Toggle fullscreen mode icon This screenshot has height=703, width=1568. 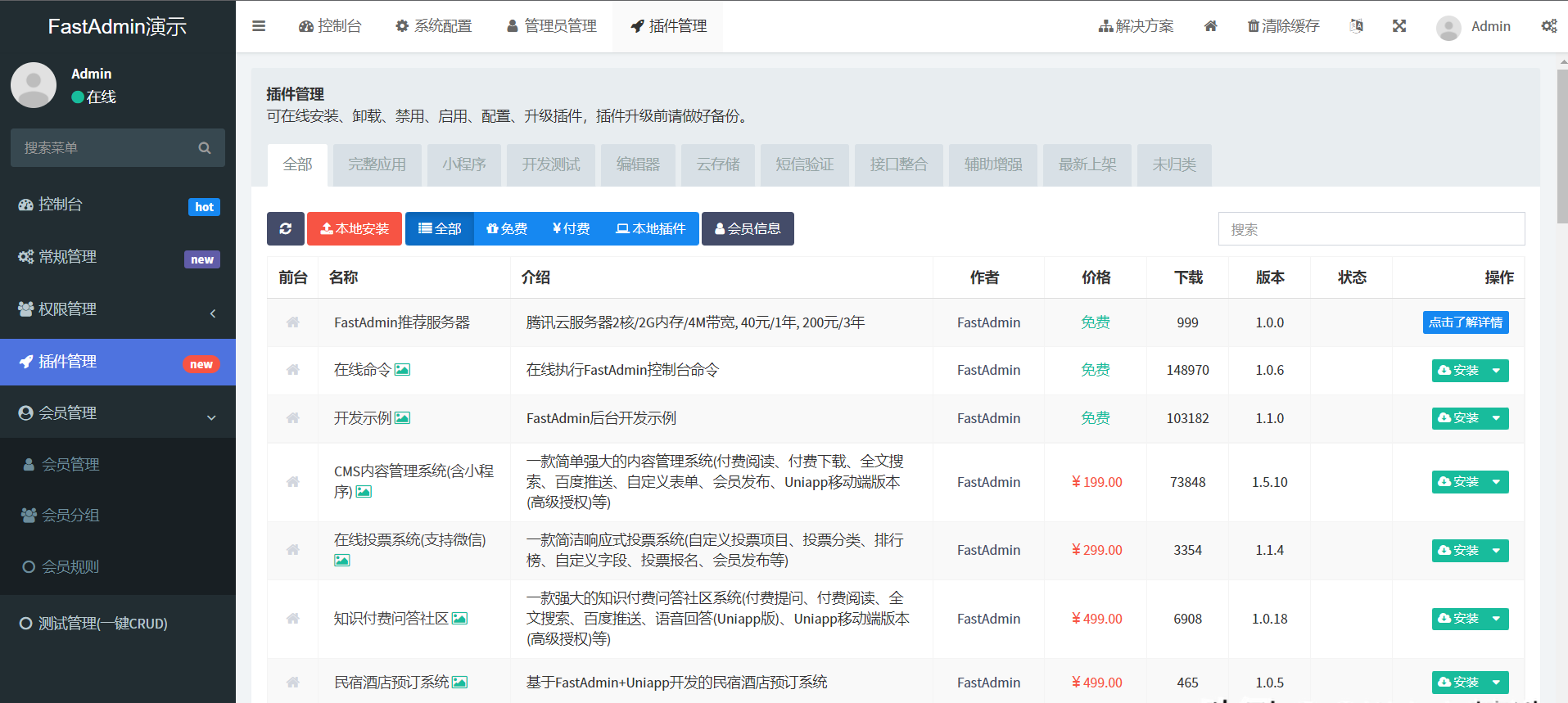pyautogui.click(x=1399, y=26)
